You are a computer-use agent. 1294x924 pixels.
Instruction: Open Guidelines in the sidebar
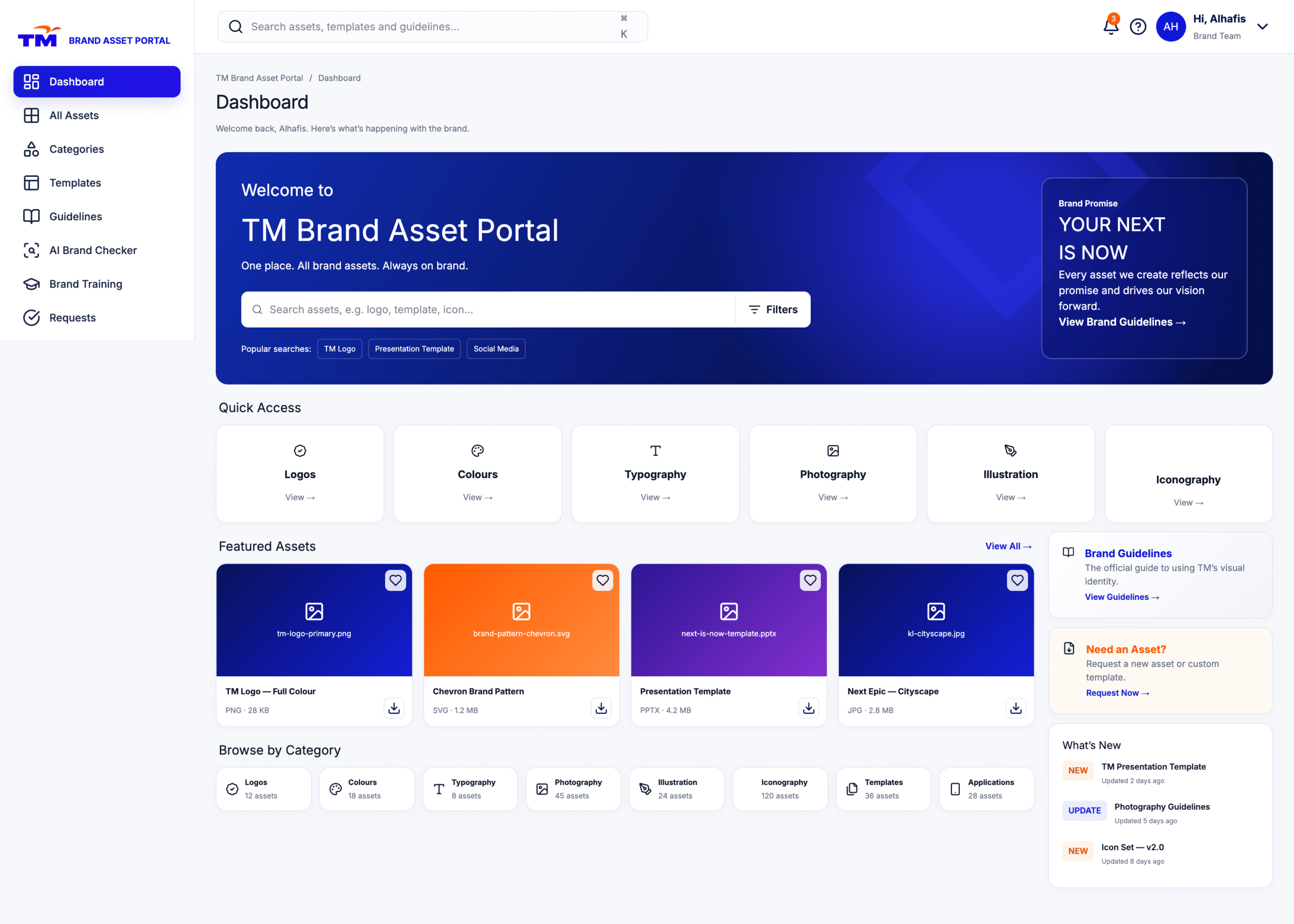tap(97, 216)
